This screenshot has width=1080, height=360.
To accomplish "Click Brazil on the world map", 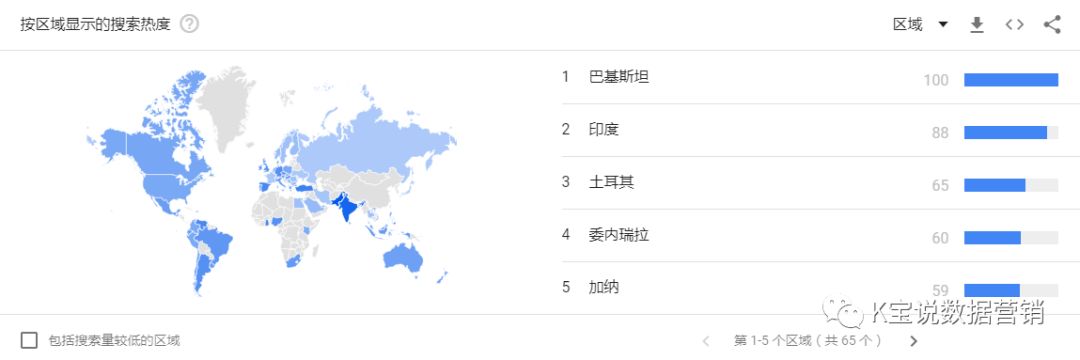I will tap(215, 242).
